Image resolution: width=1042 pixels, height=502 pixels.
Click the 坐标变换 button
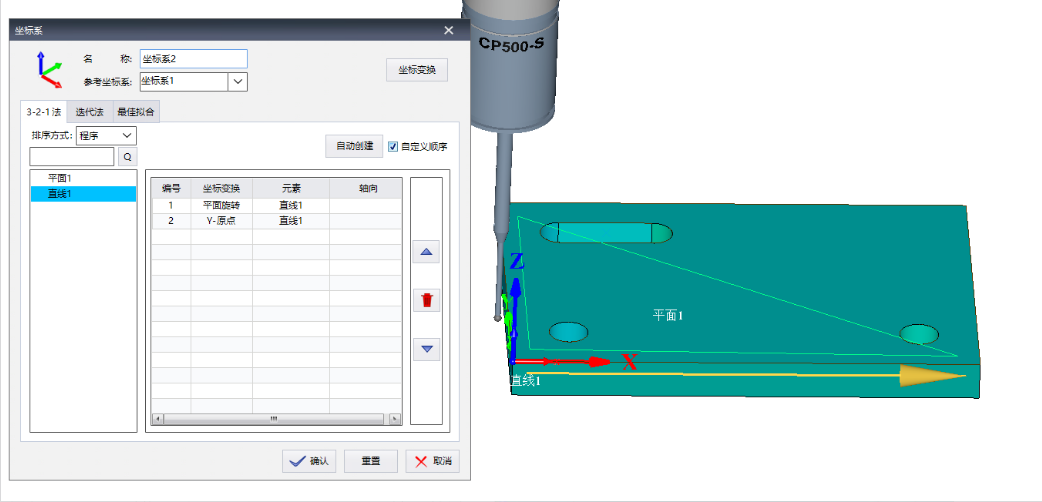pyautogui.click(x=417, y=70)
